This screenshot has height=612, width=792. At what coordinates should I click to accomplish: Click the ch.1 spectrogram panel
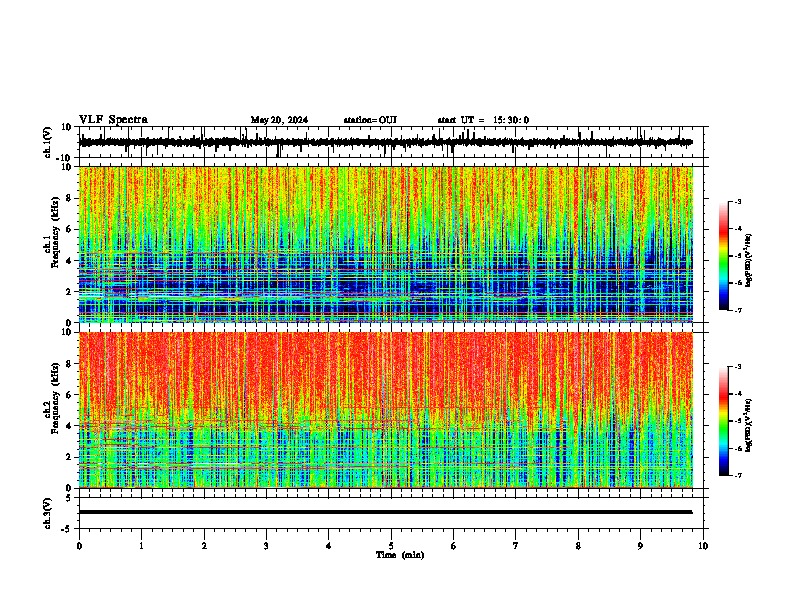tap(386, 244)
